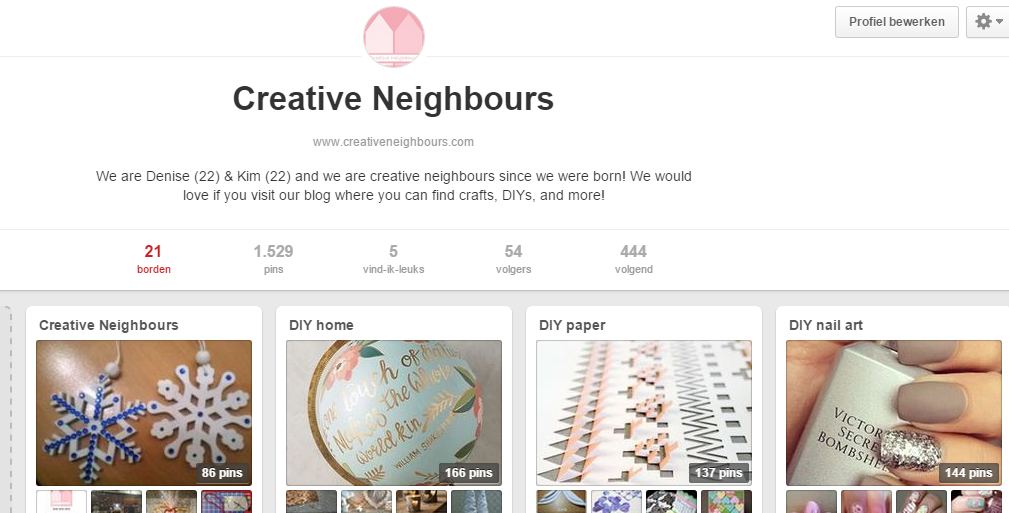Visit www.creativeneighbours.com link
Image resolution: width=1009 pixels, height=513 pixels.
coord(393,142)
